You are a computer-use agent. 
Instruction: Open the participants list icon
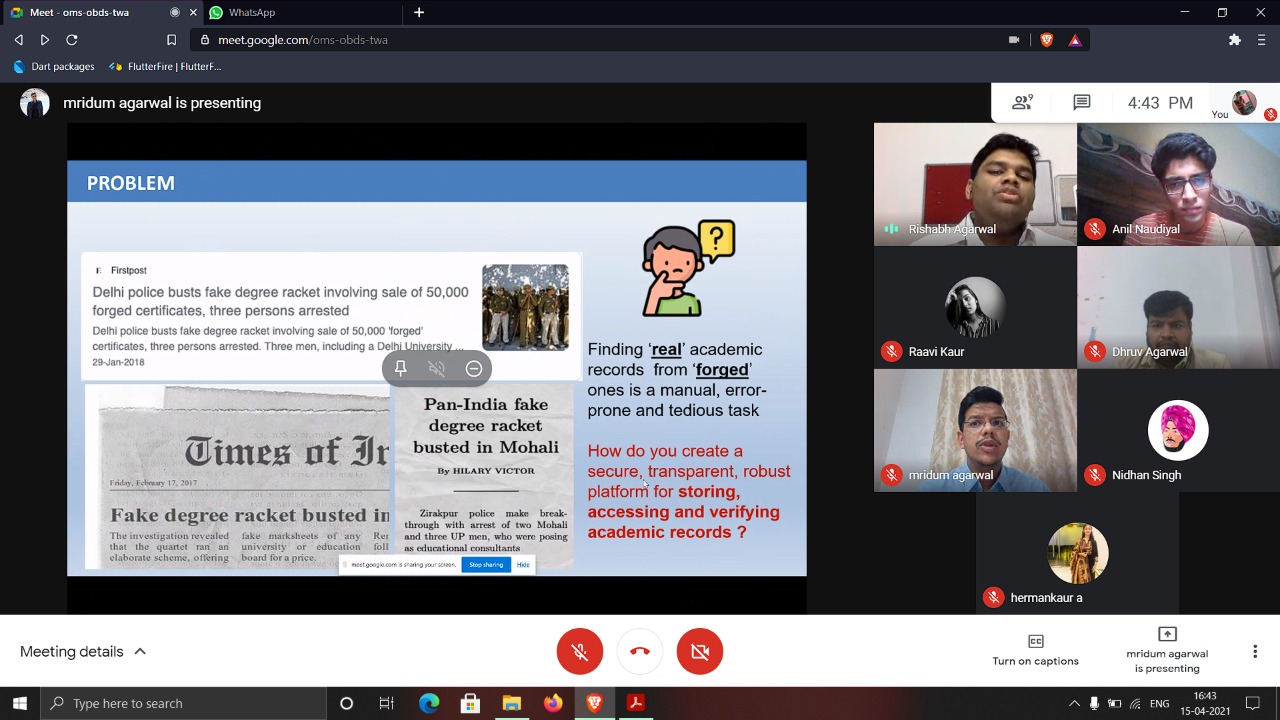1022,102
